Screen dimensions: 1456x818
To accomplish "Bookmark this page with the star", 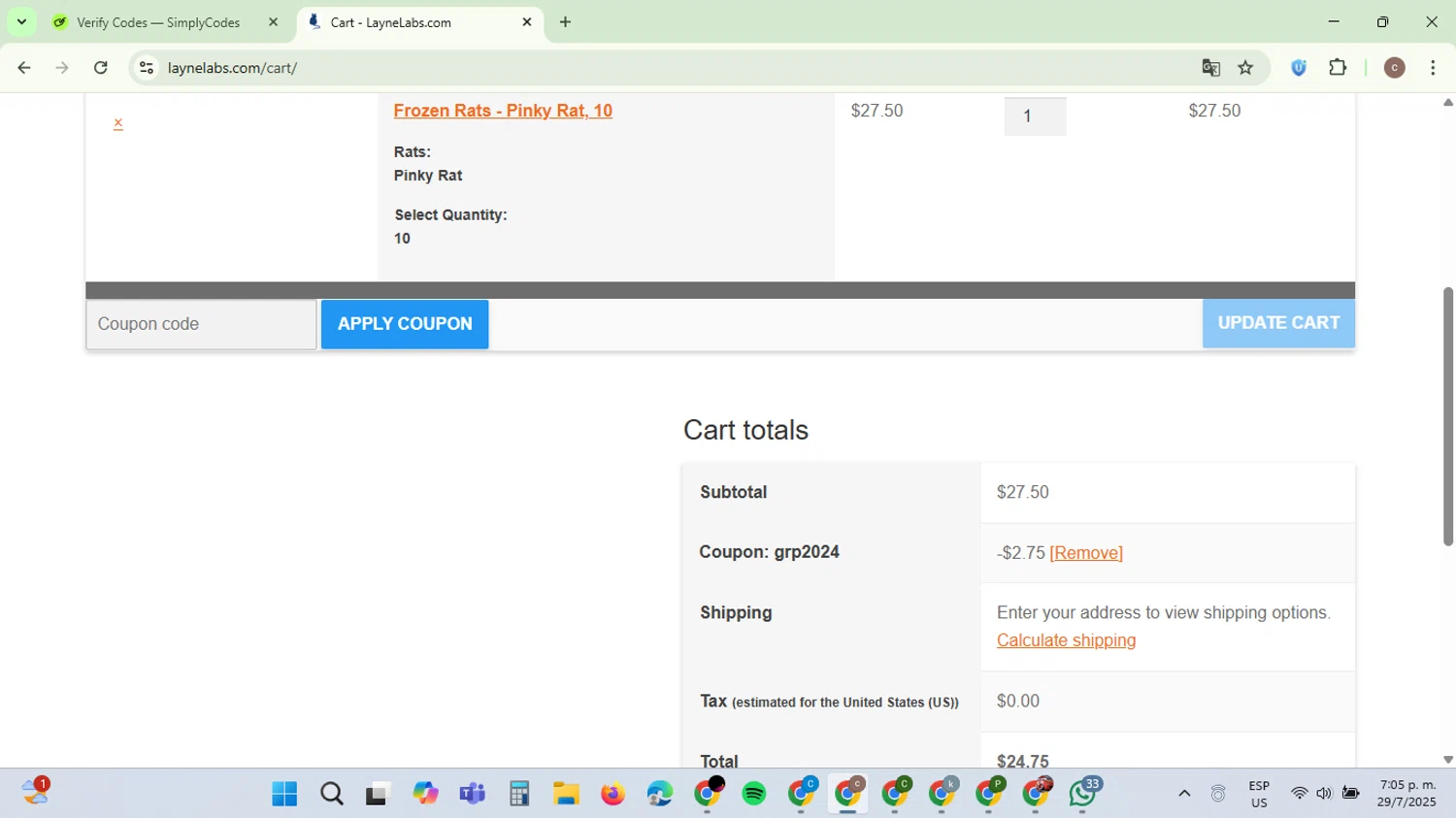I will click(x=1246, y=68).
